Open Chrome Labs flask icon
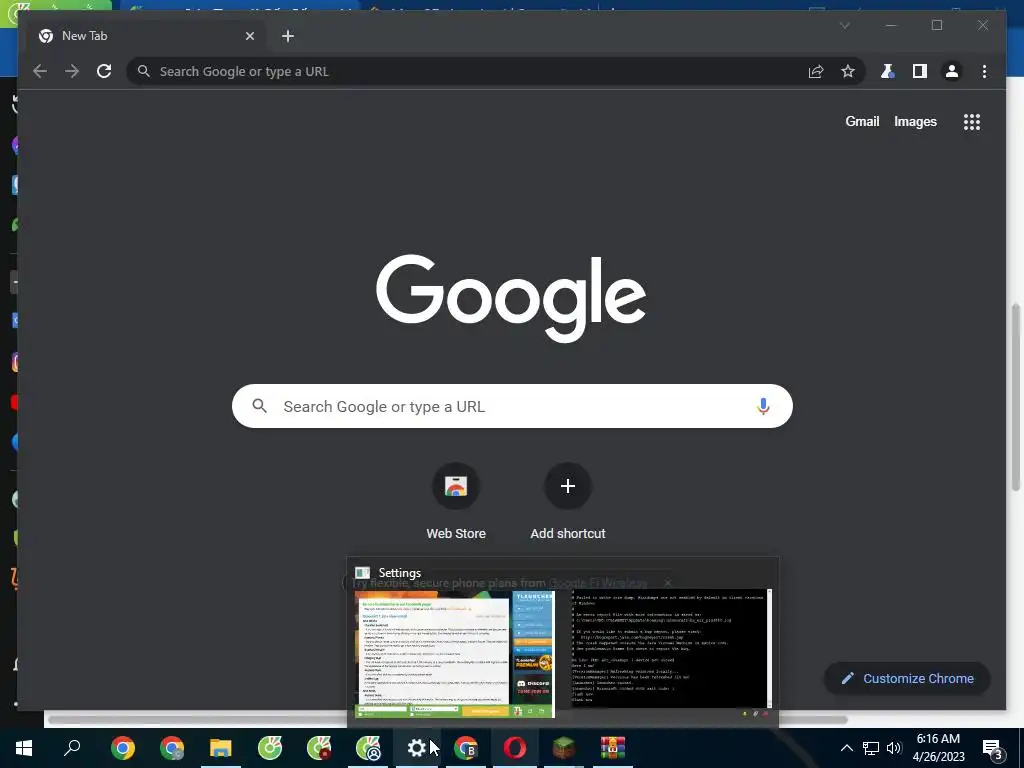The image size is (1024, 768). (x=887, y=71)
